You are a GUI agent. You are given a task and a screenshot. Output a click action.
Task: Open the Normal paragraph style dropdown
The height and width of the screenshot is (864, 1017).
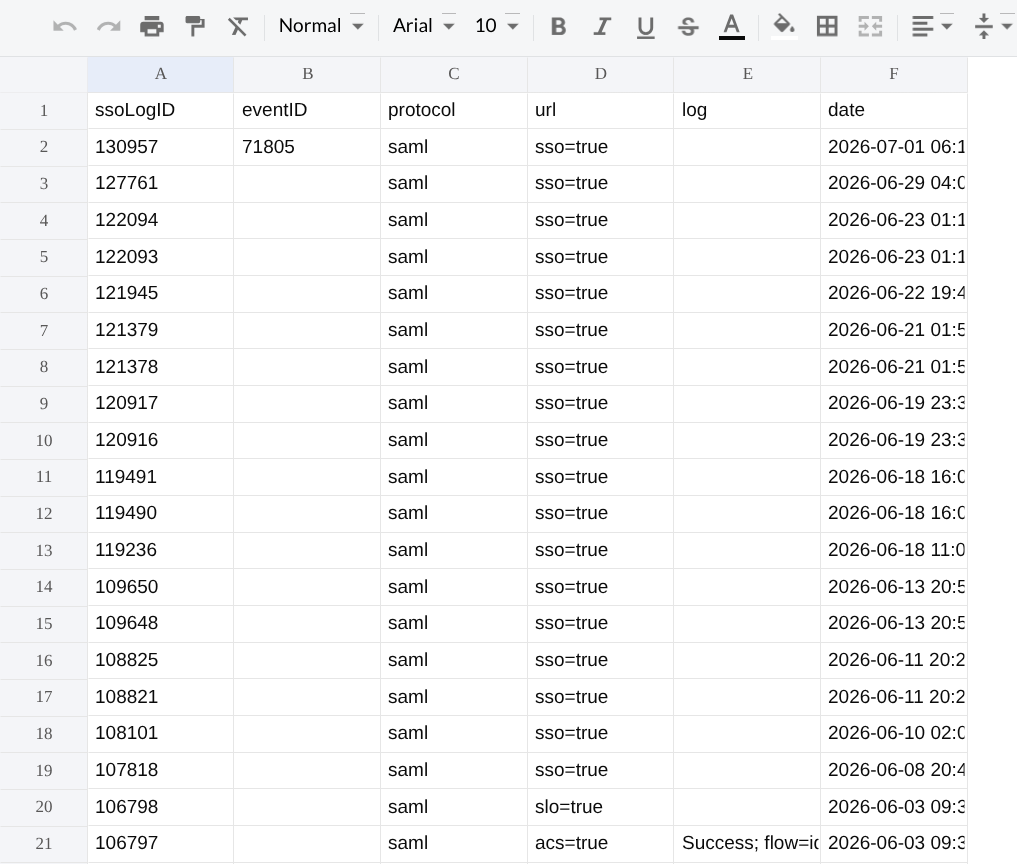pos(321,26)
